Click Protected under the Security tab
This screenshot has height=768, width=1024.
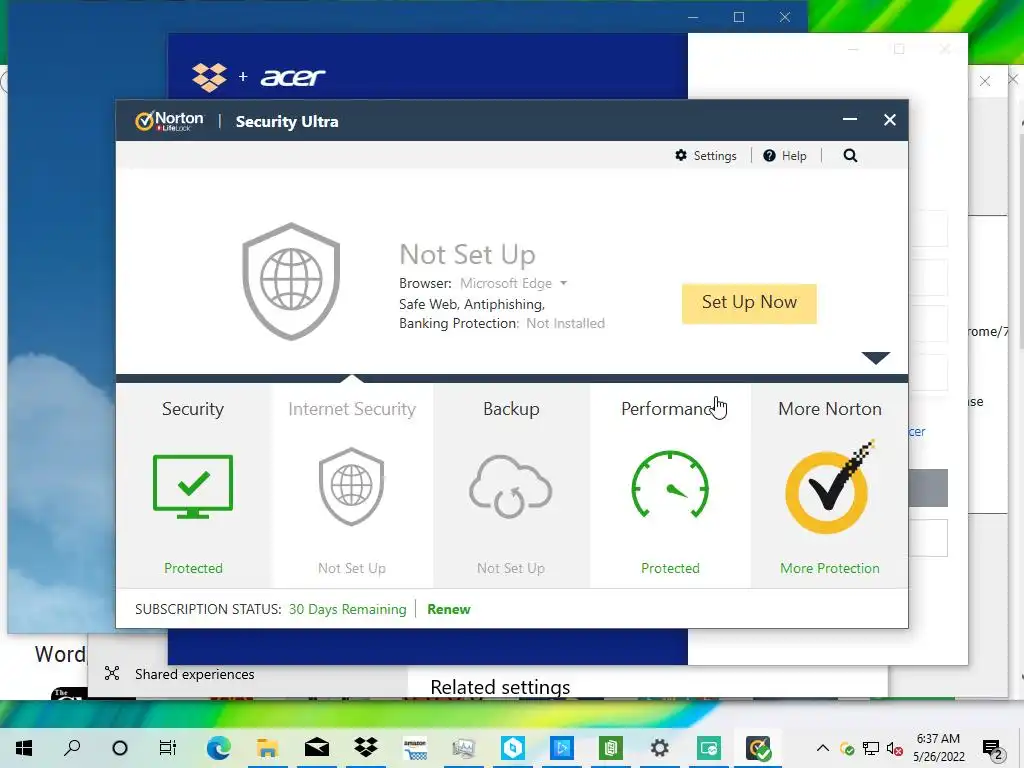click(193, 568)
